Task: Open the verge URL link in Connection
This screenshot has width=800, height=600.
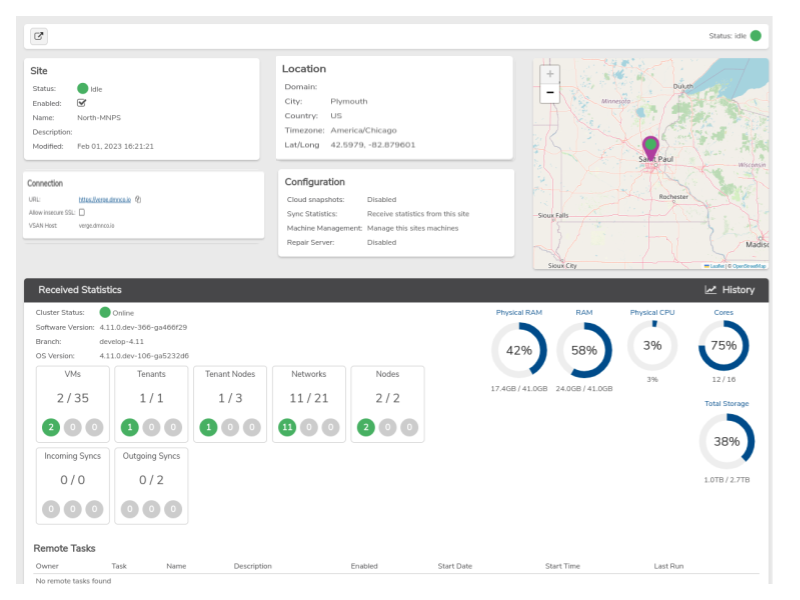Action: [105, 199]
